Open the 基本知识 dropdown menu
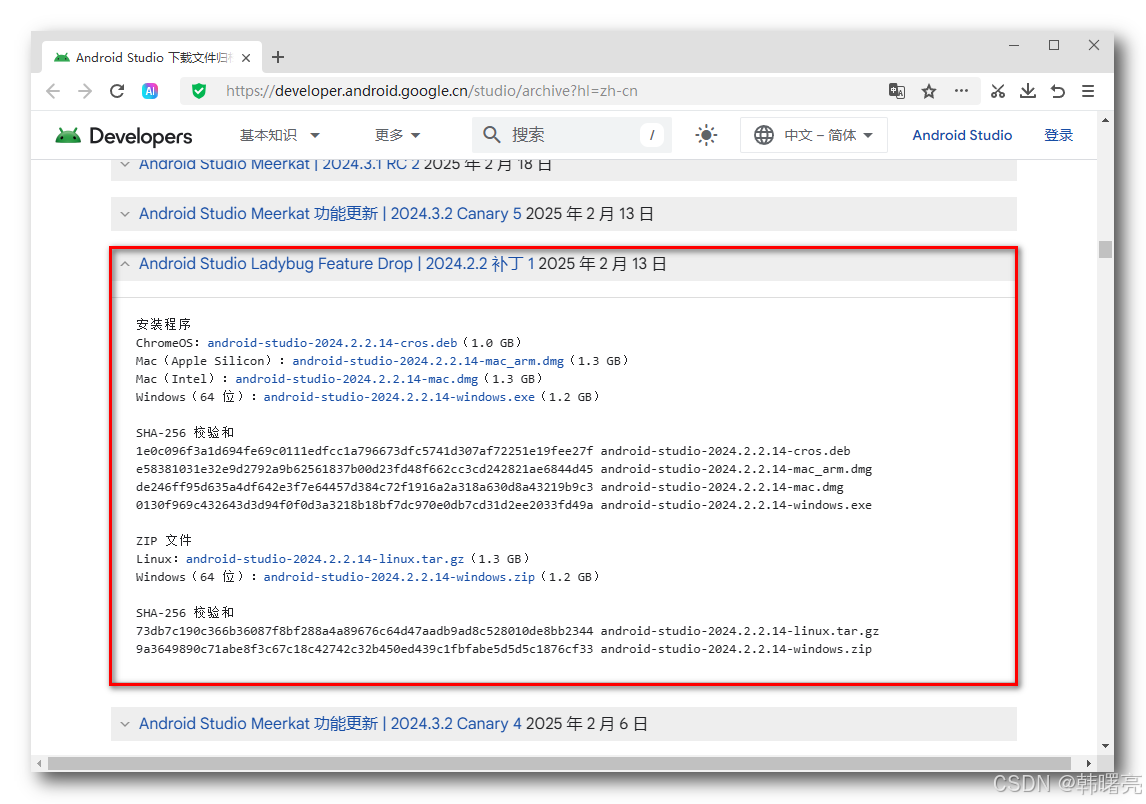Image resolution: width=1146 pixels, height=804 pixels. (x=280, y=135)
